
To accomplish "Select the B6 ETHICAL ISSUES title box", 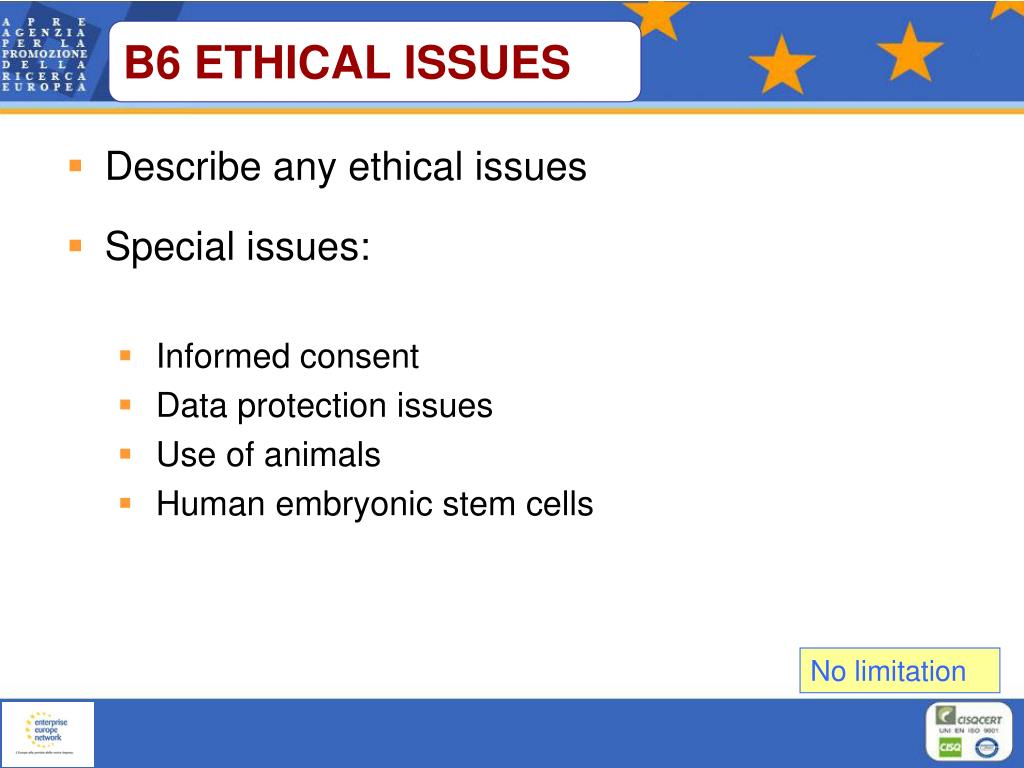I will point(375,61).
